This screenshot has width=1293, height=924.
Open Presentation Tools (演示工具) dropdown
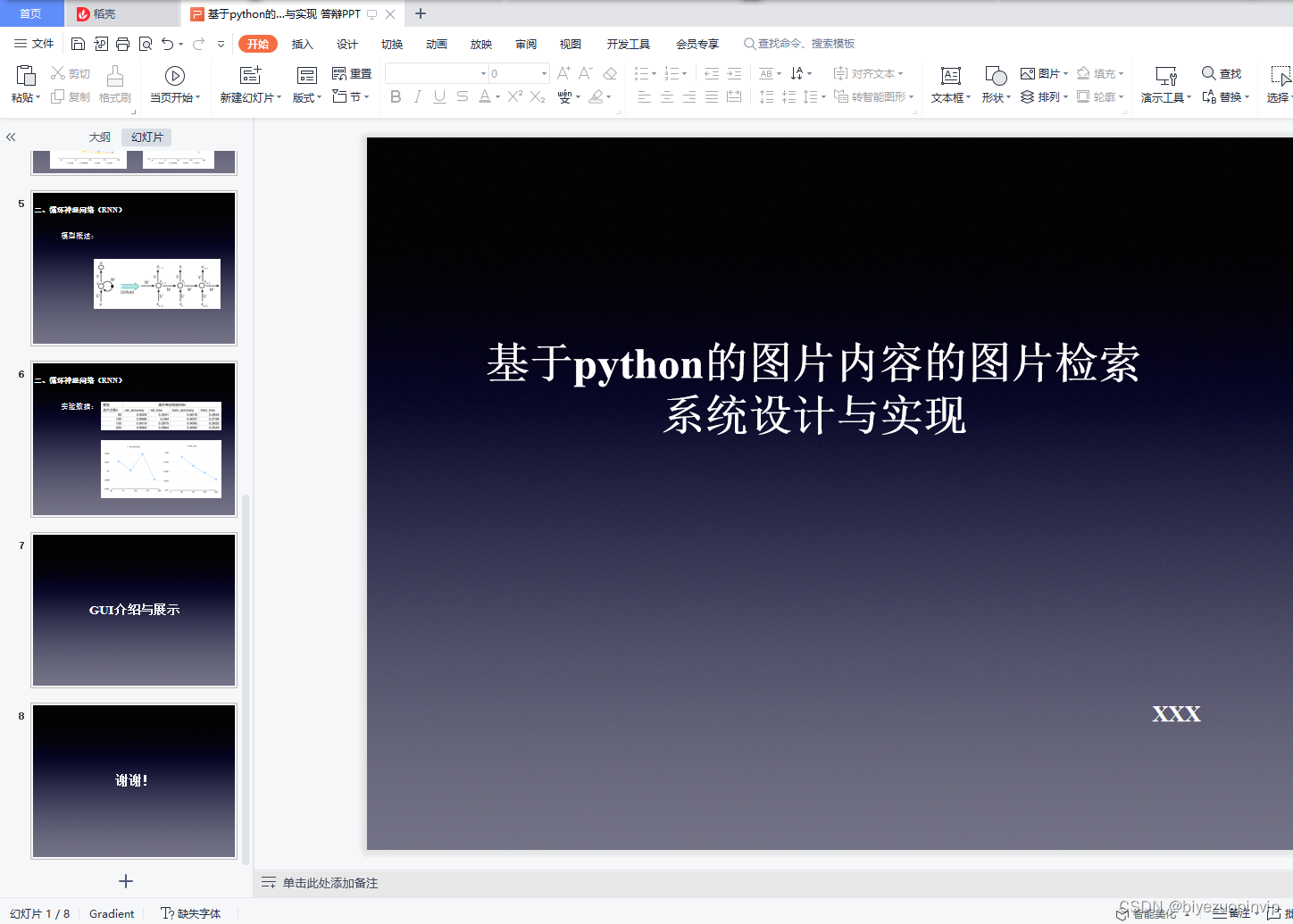click(x=1166, y=85)
